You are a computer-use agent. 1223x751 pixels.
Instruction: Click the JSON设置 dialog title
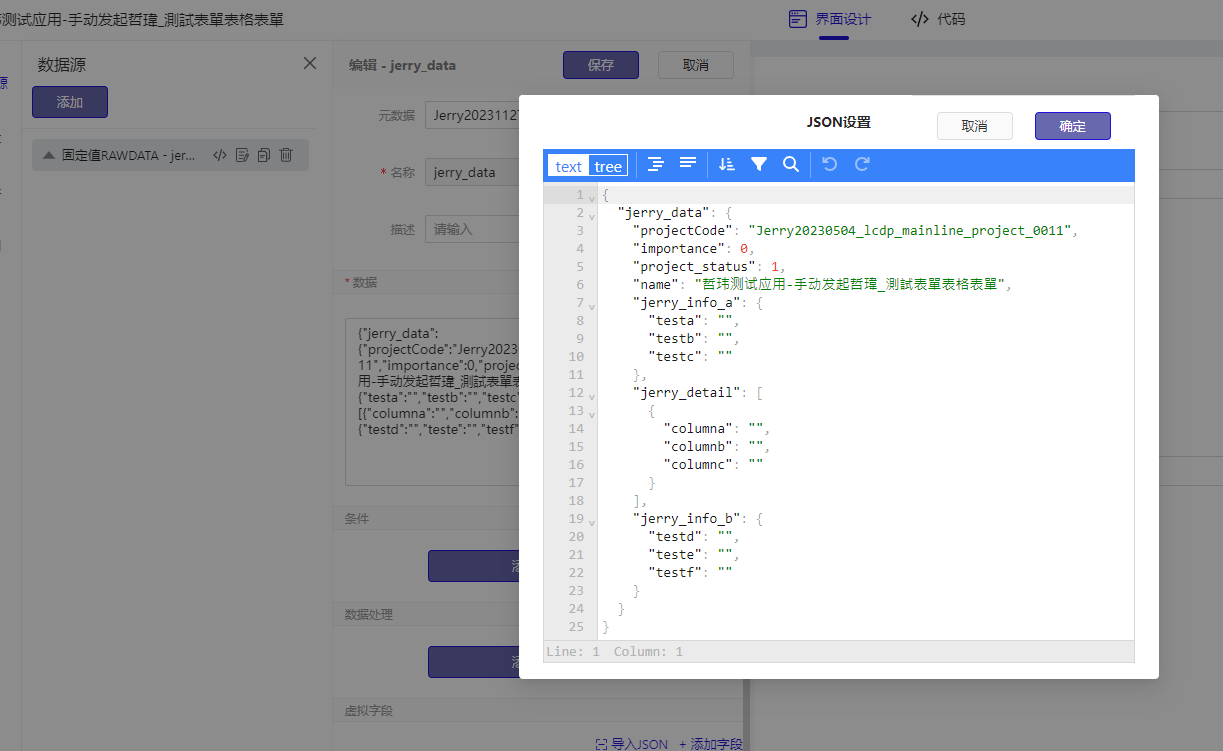[x=839, y=122]
